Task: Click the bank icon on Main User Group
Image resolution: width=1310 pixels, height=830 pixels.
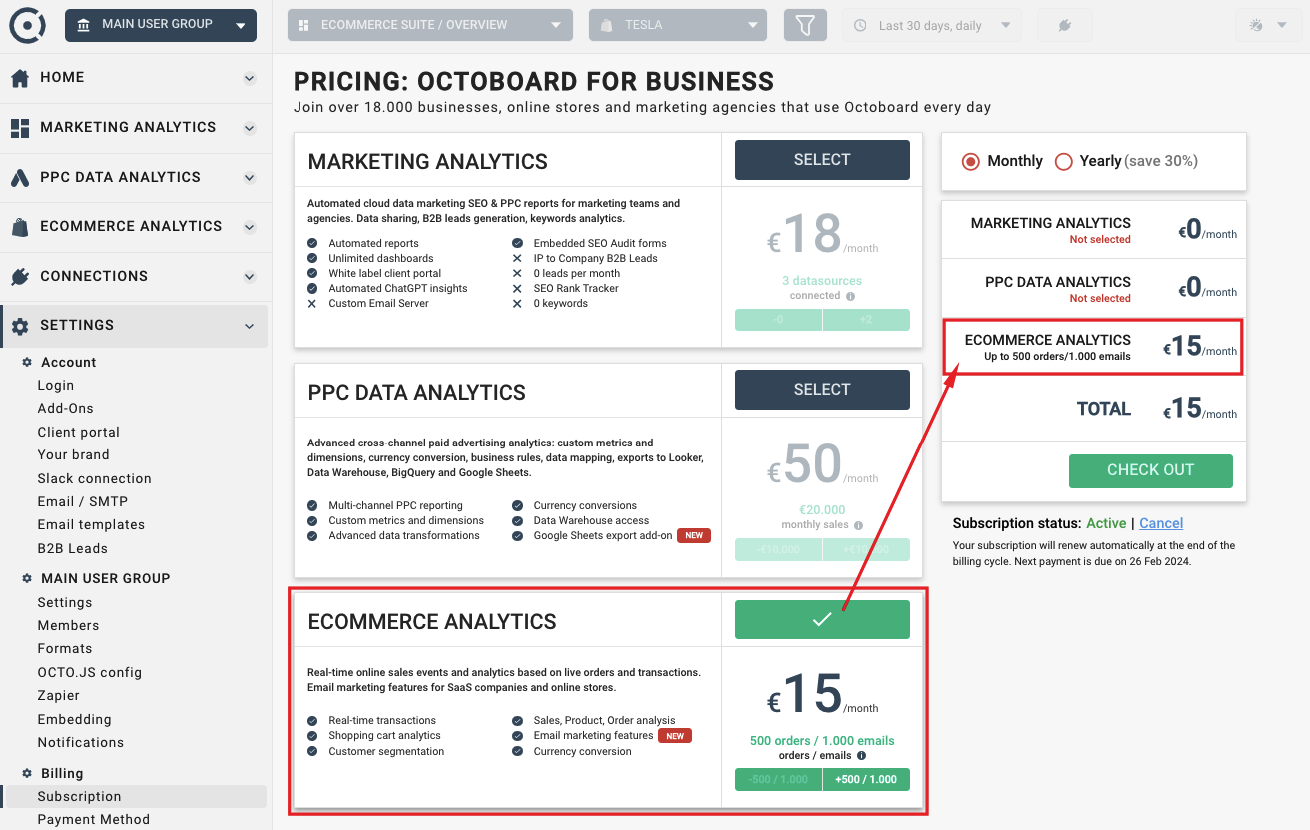Action: 83,24
